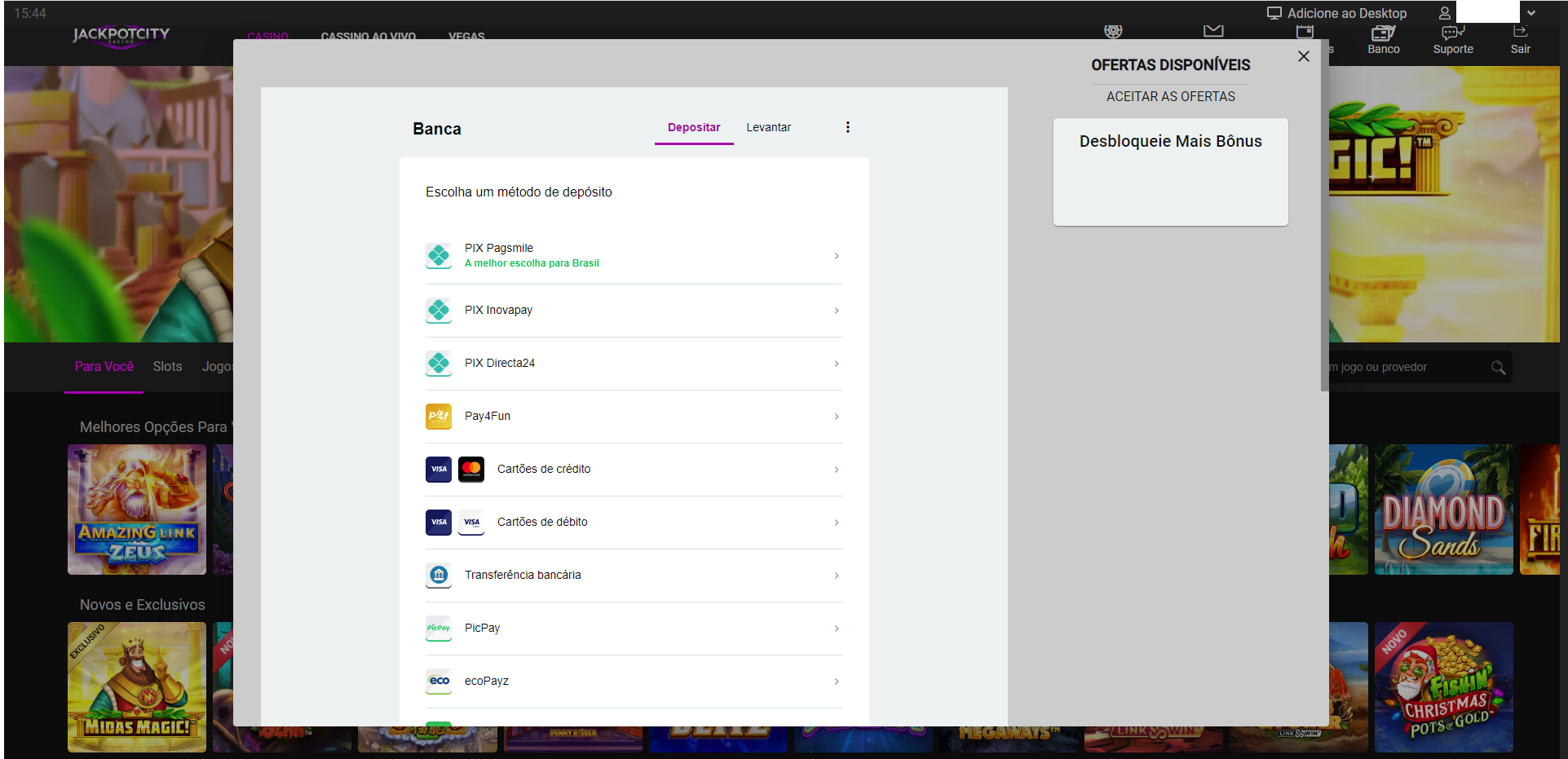Click the Transferência bancária bank icon
Viewport: 1568px width, 759px height.
point(439,576)
